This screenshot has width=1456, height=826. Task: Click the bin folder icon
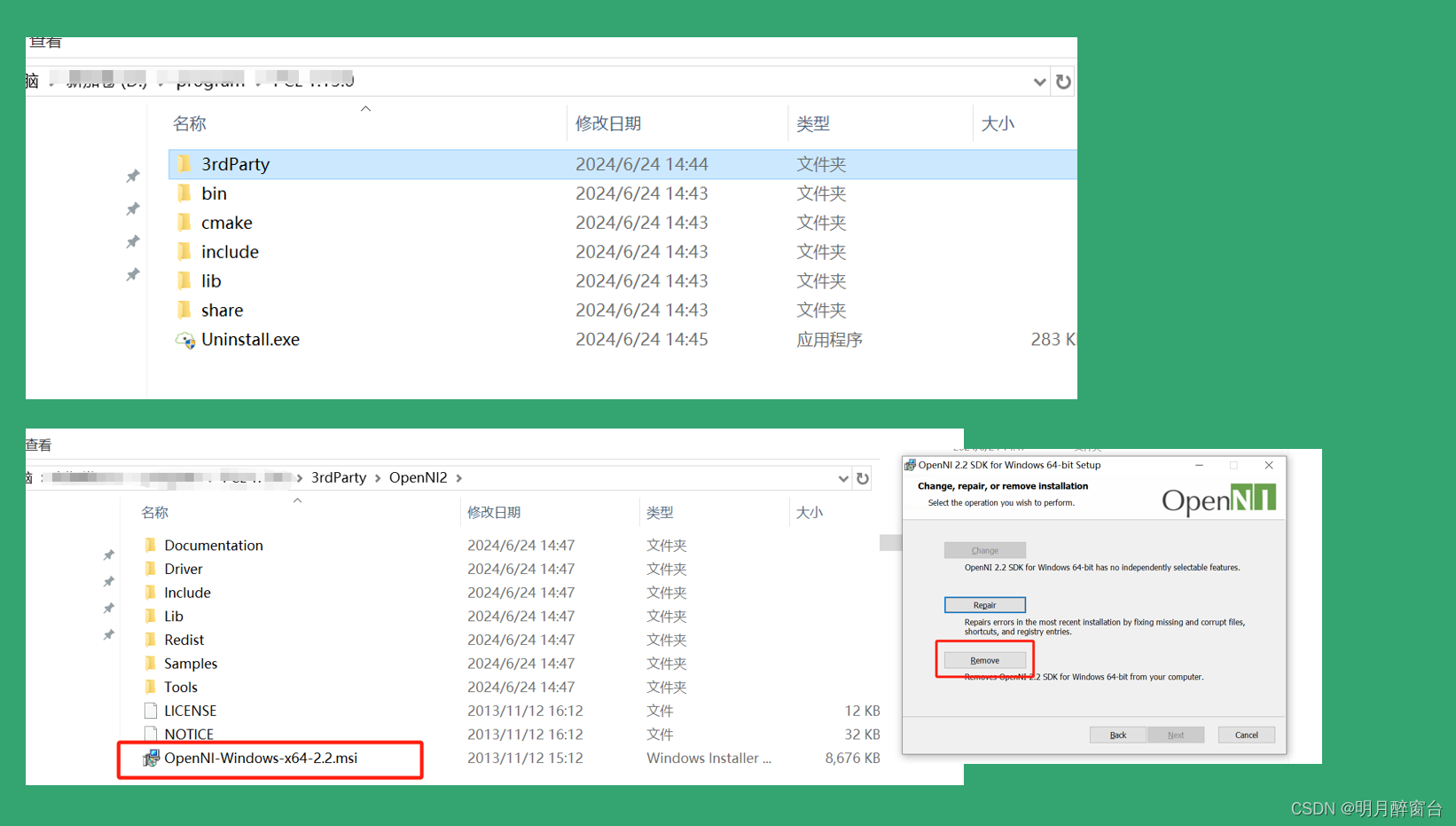184,193
